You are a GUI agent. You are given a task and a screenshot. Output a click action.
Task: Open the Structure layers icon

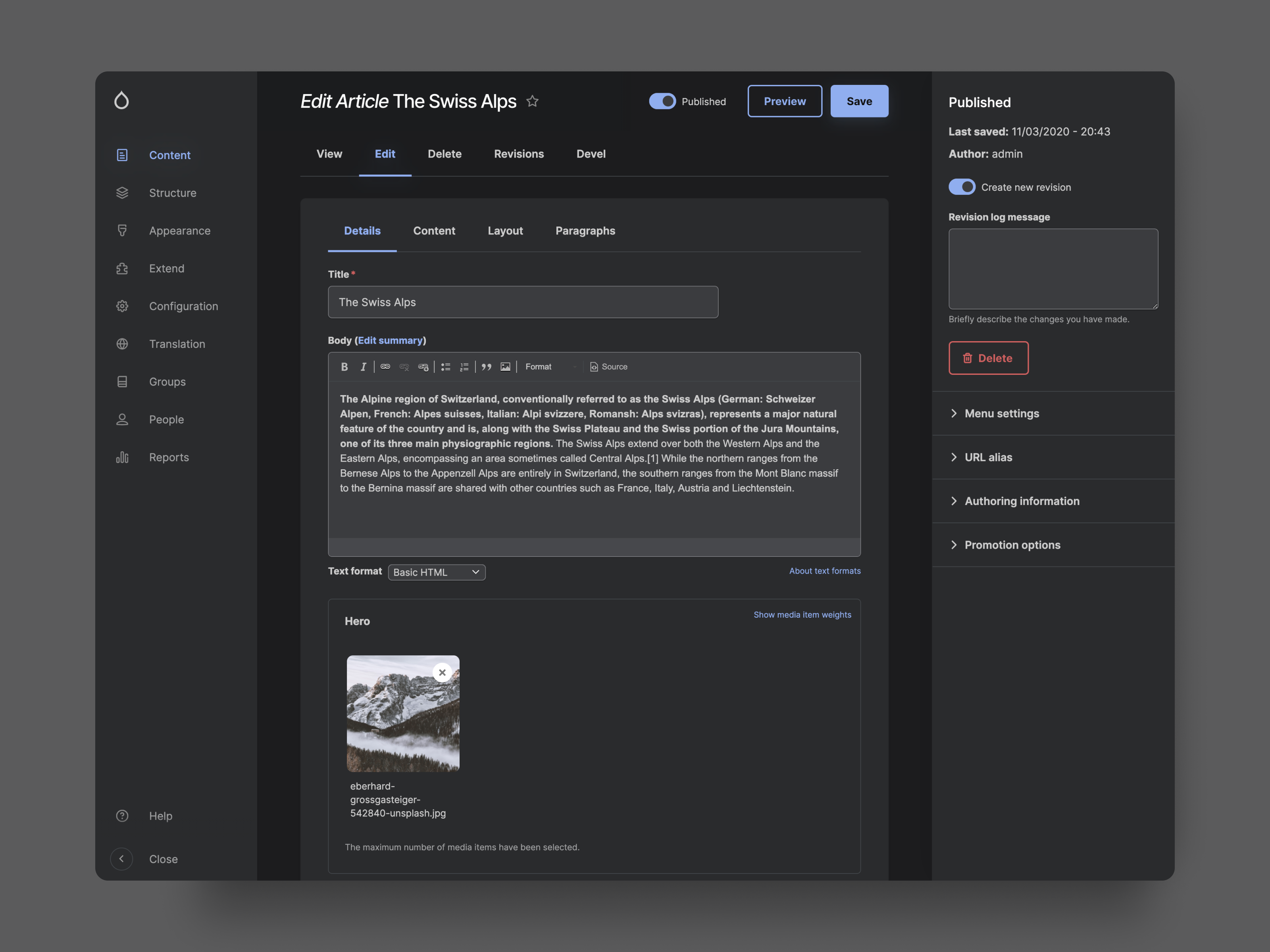(122, 193)
